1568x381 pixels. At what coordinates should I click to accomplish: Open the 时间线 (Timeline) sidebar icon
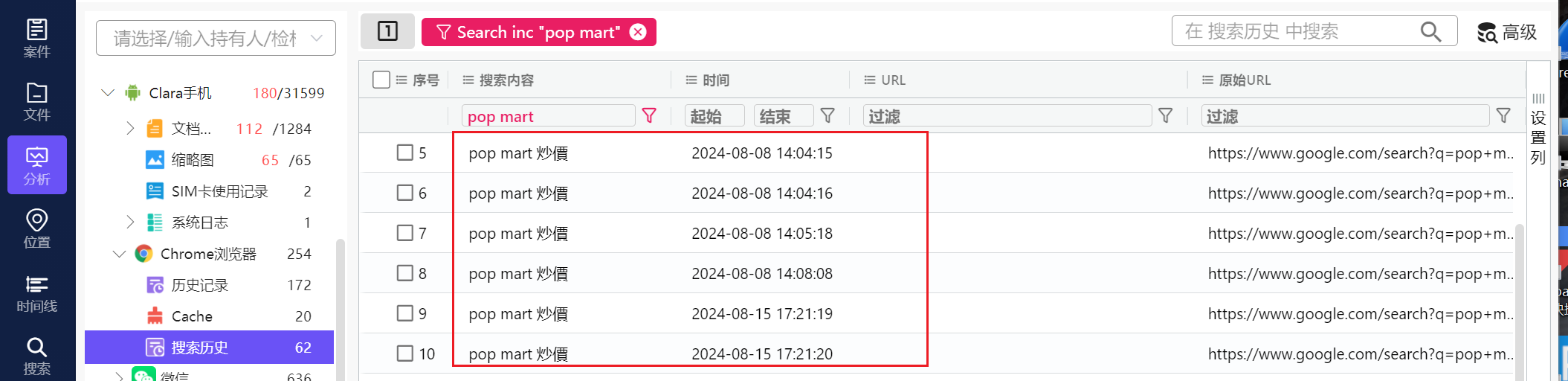click(x=36, y=293)
